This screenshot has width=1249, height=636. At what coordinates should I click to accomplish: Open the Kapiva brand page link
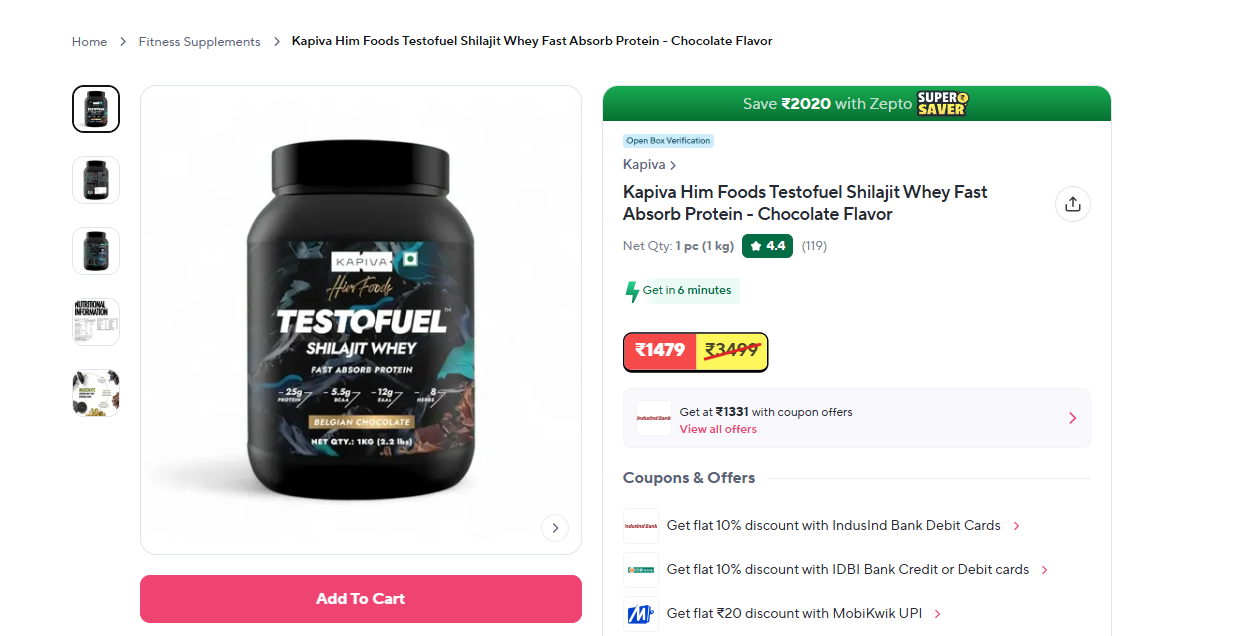tap(649, 165)
